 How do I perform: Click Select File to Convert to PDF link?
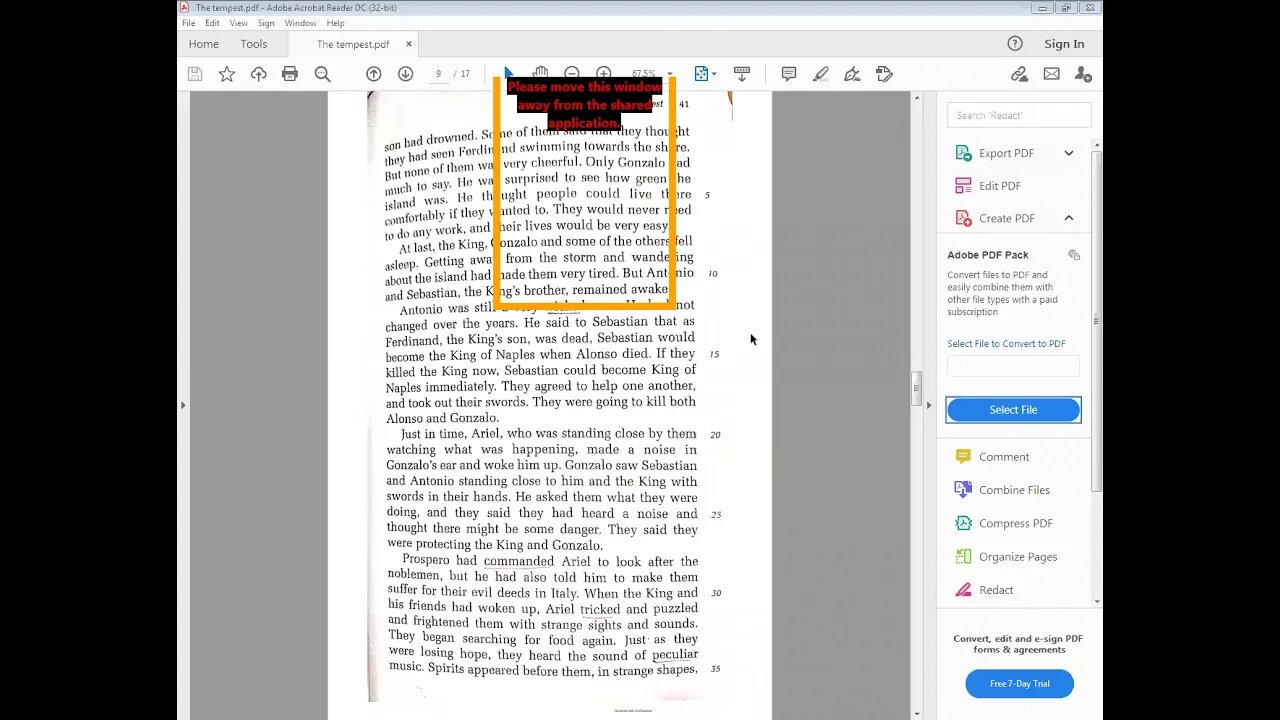(x=1006, y=344)
